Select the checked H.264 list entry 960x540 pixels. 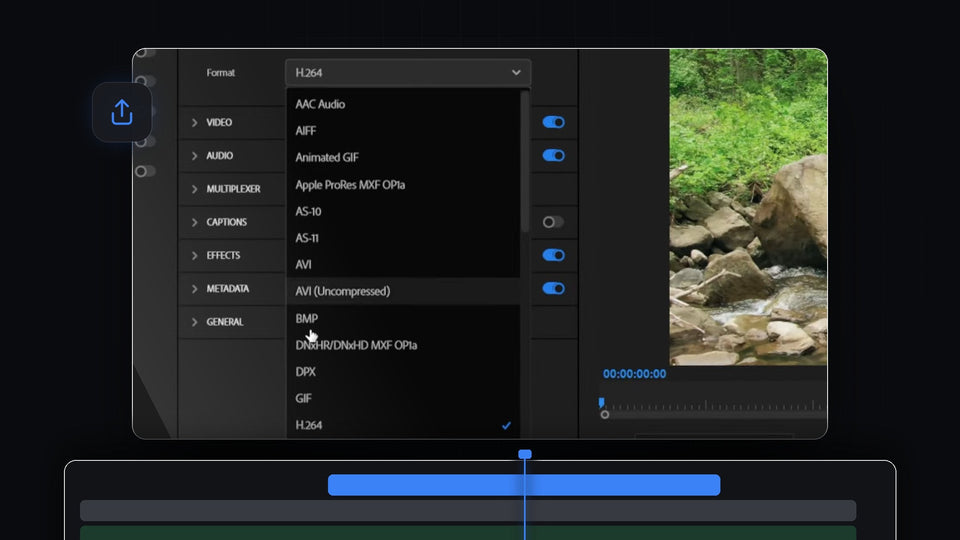point(403,425)
